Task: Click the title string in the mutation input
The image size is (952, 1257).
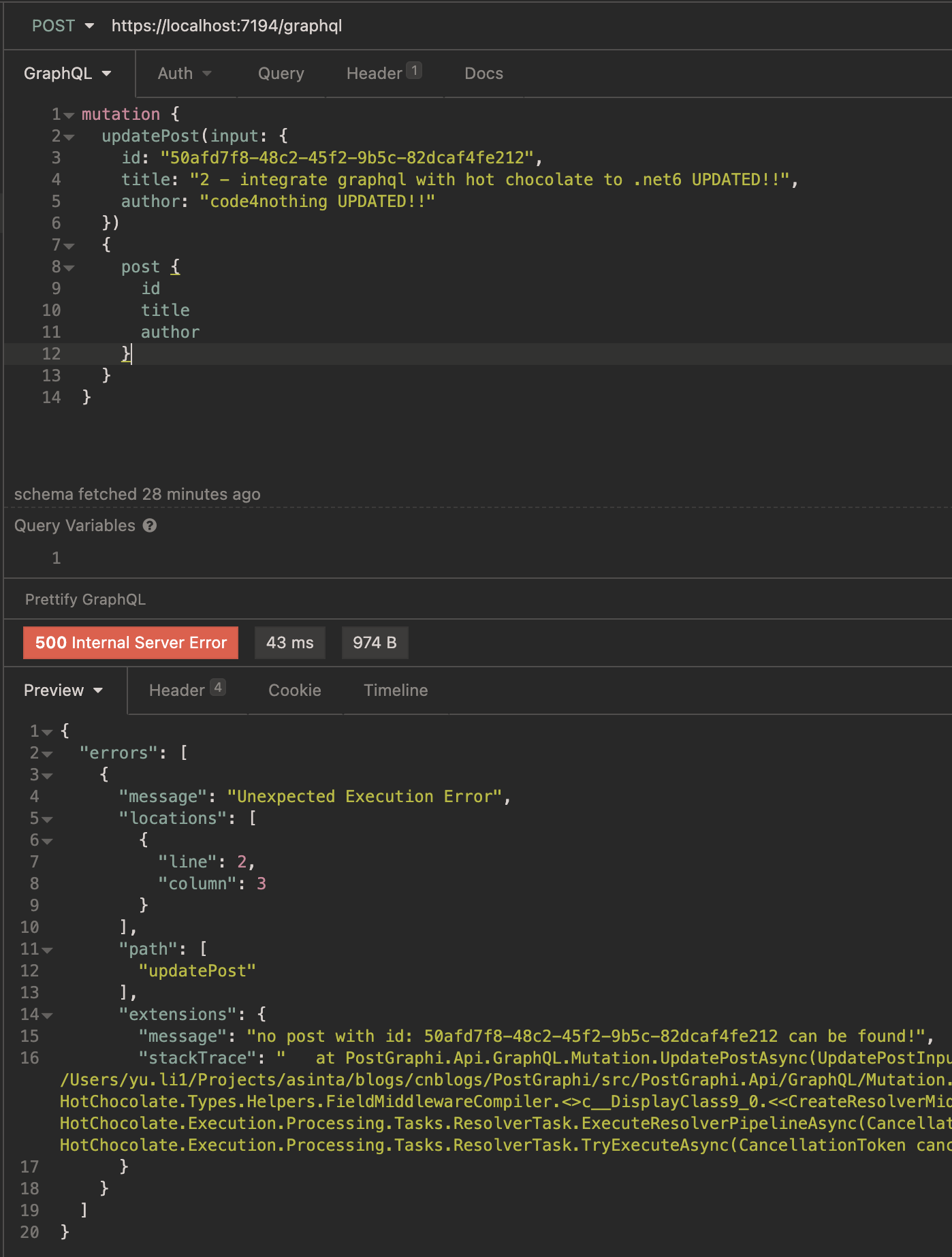Action: click(490, 180)
